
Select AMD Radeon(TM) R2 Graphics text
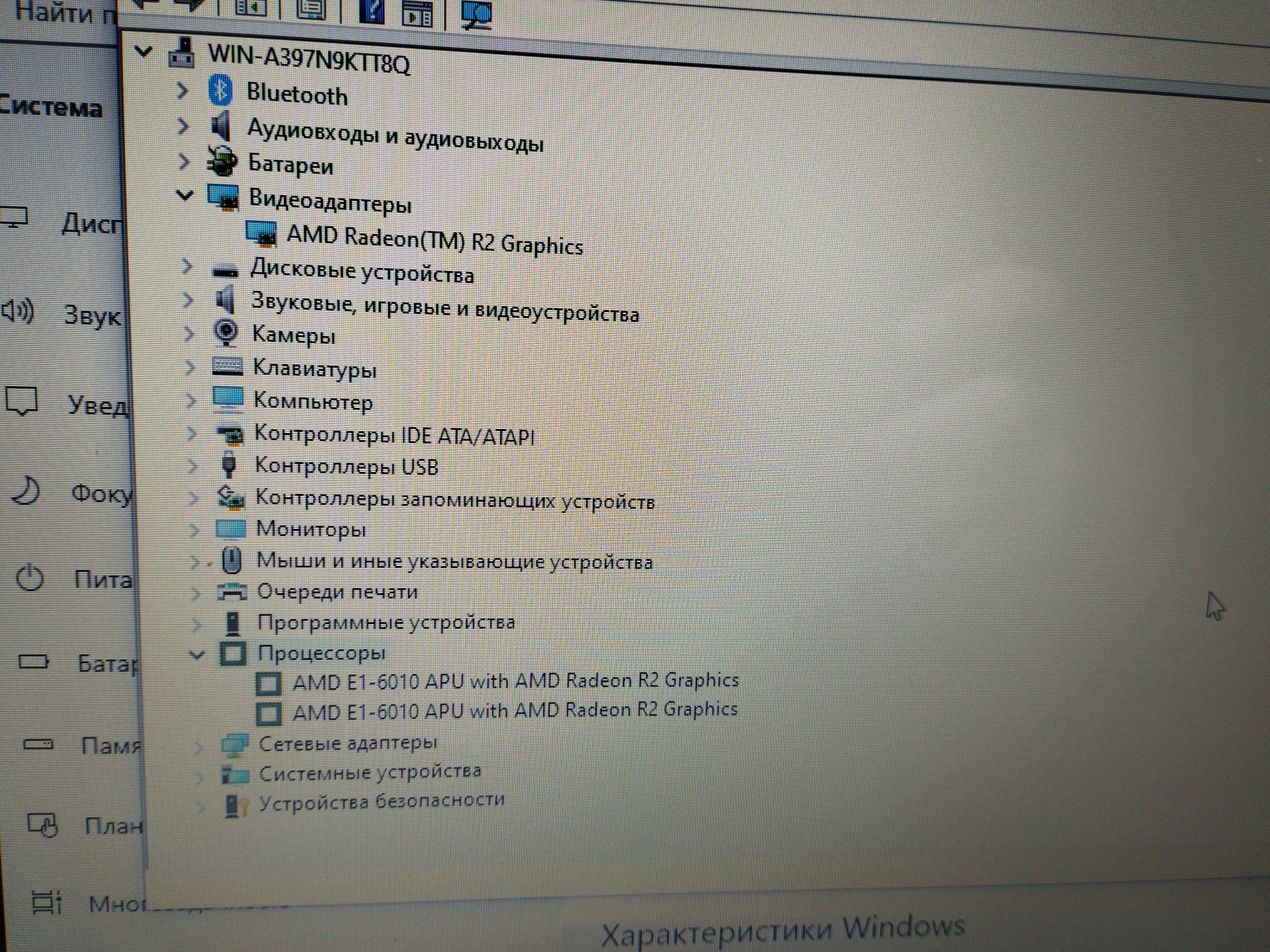pos(435,240)
